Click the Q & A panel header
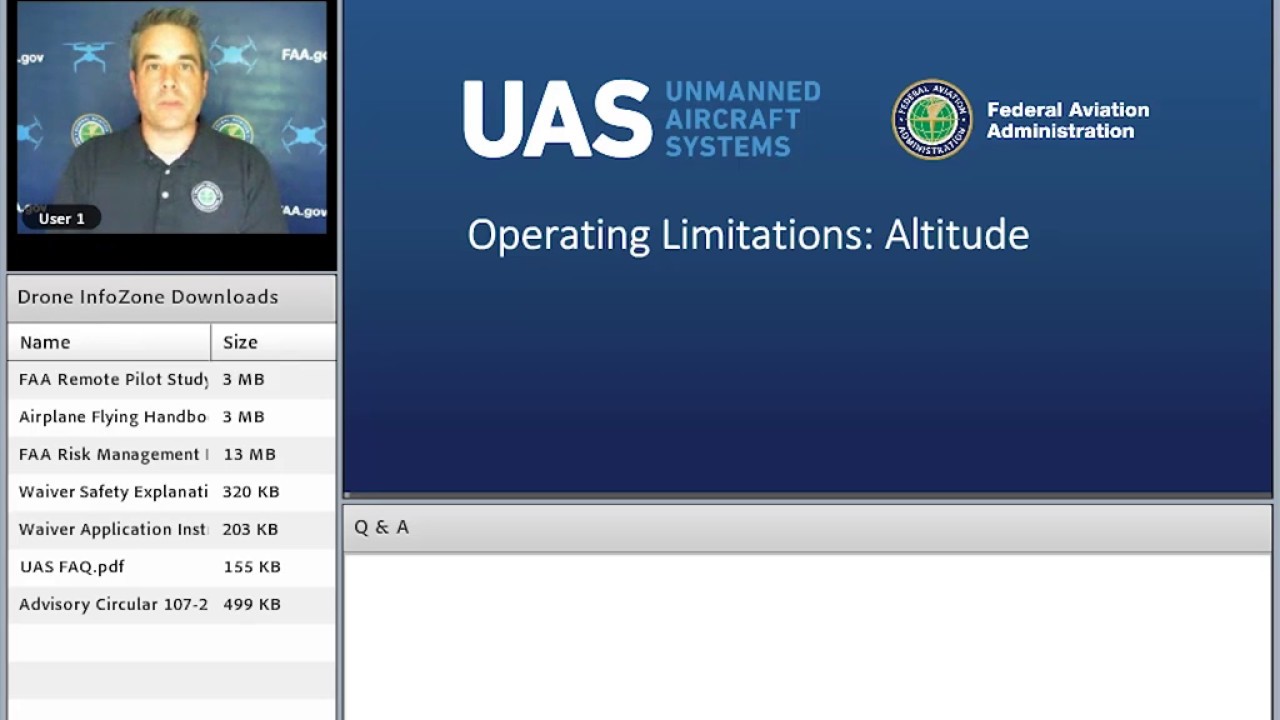 pos(808,528)
